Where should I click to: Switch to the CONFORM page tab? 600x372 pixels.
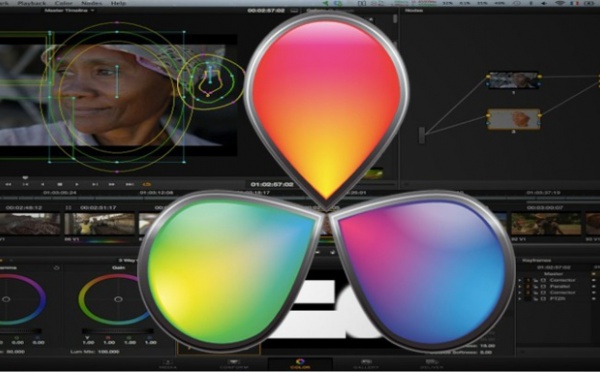click(234, 364)
